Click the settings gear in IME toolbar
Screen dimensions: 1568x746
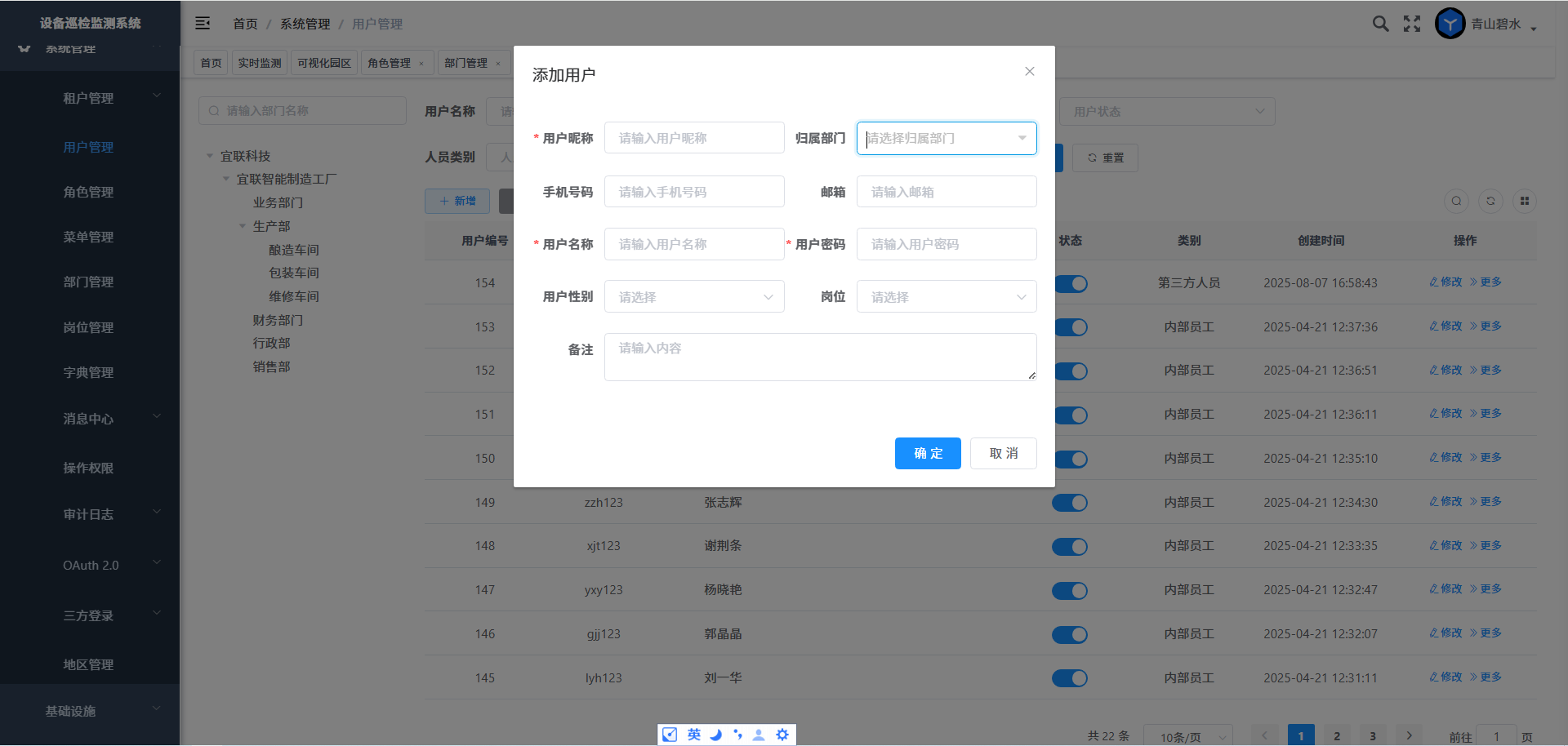coord(782,735)
